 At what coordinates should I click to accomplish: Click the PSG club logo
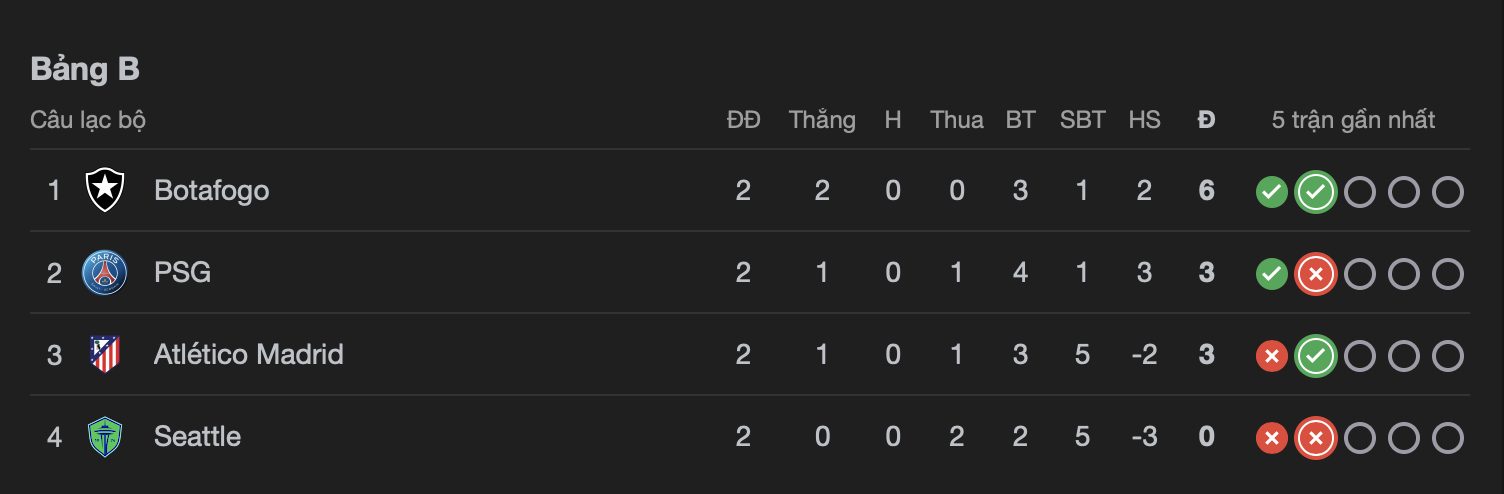[105, 272]
